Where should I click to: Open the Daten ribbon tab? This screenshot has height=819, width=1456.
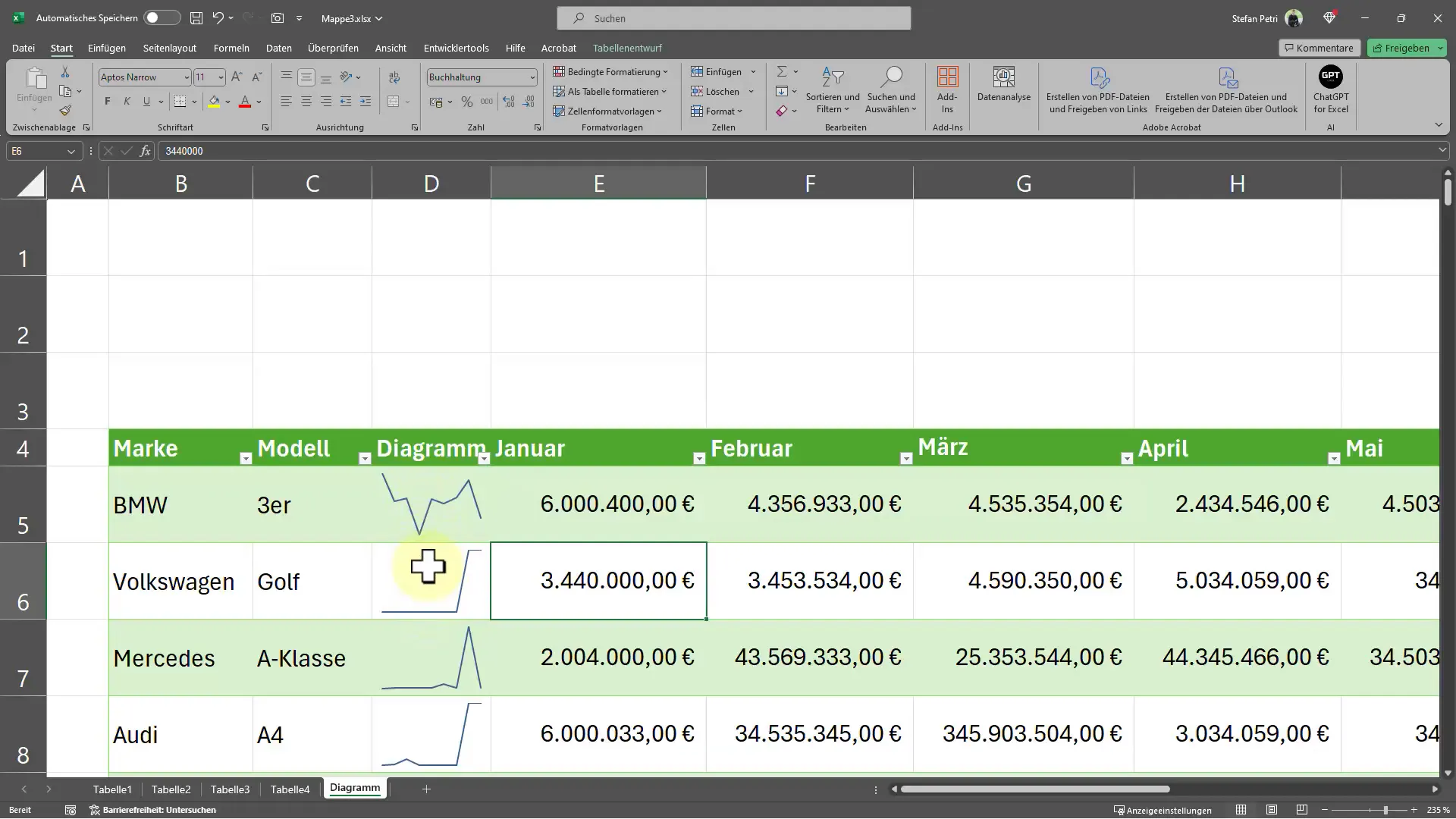pyautogui.click(x=279, y=48)
